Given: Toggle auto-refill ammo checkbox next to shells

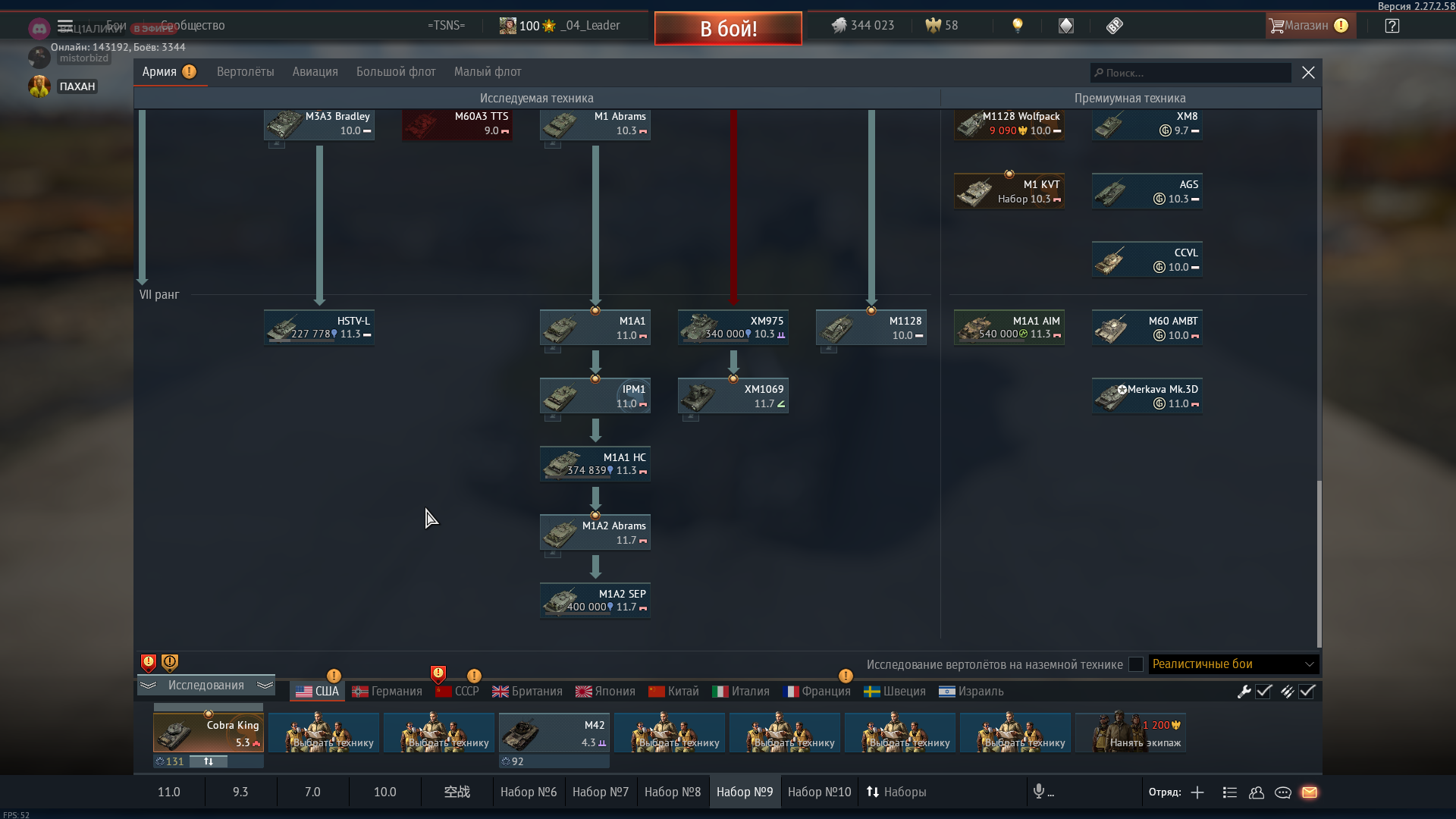Looking at the screenshot, I should 1307,691.
